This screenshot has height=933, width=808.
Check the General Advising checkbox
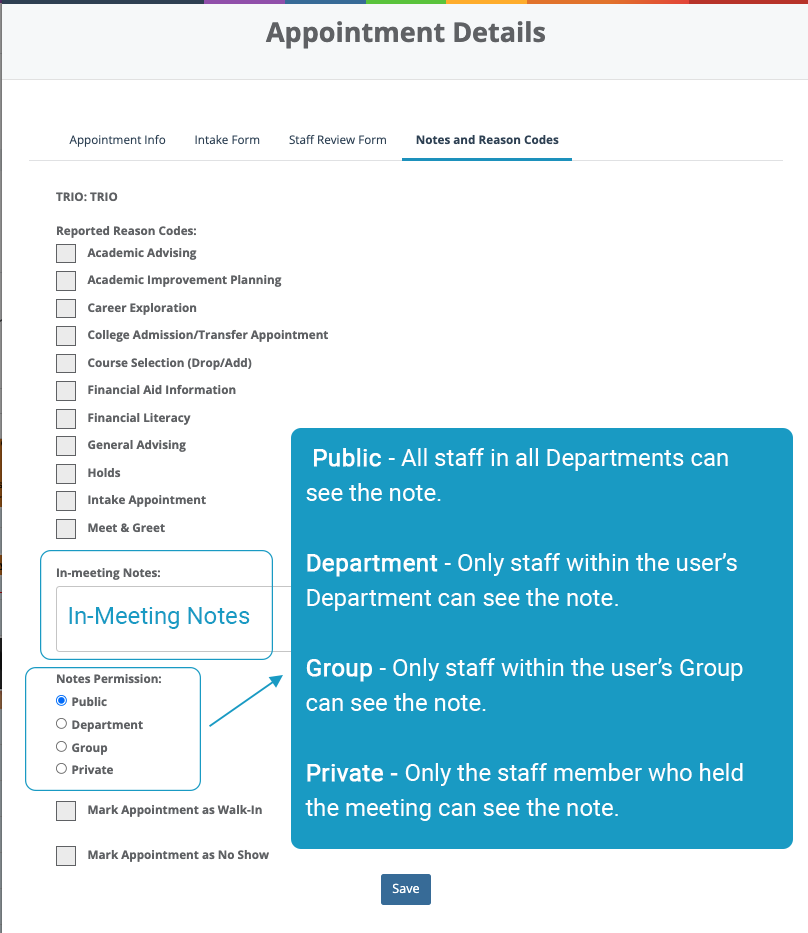click(65, 445)
